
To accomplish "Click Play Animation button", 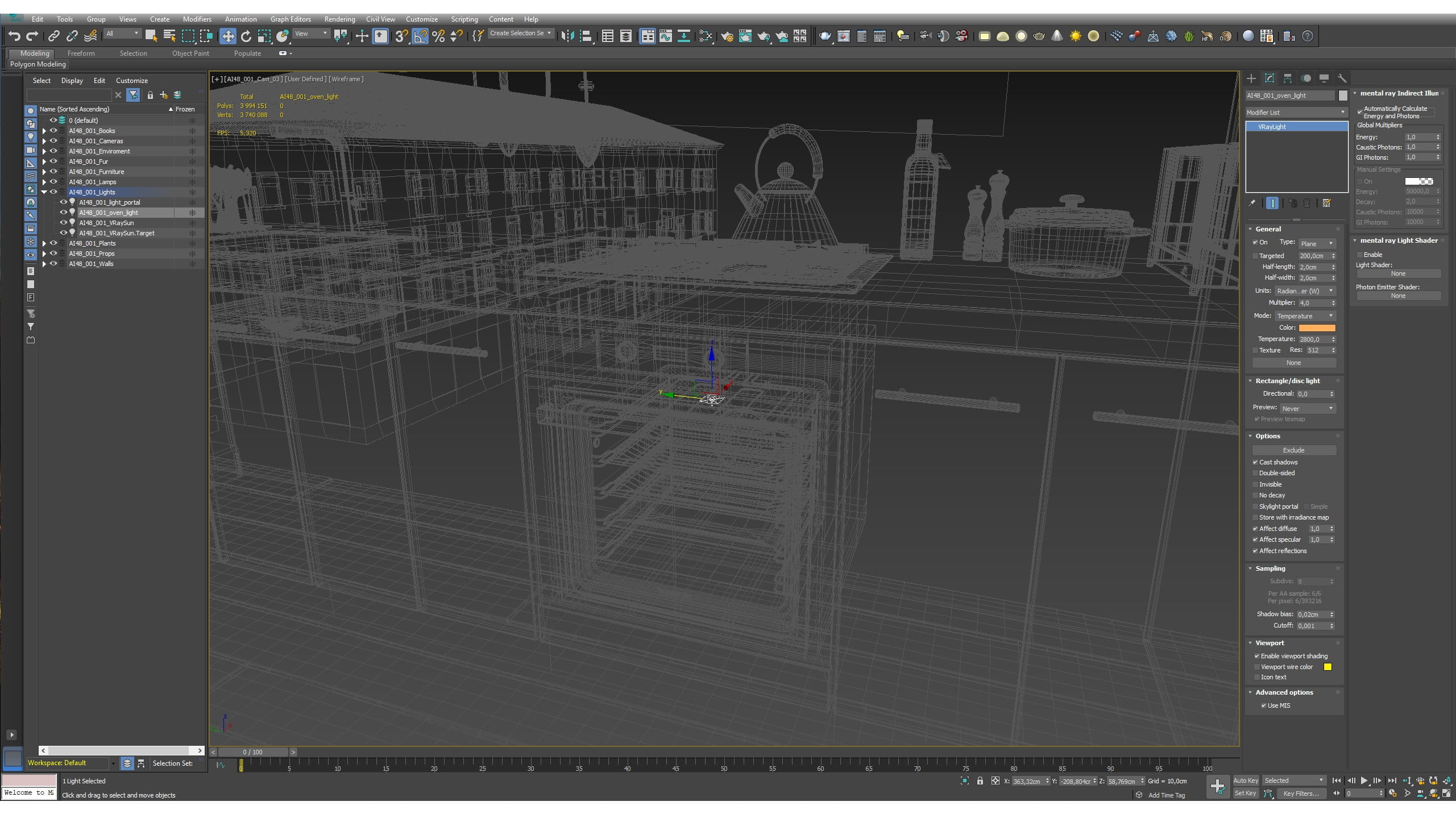I will click(1364, 780).
